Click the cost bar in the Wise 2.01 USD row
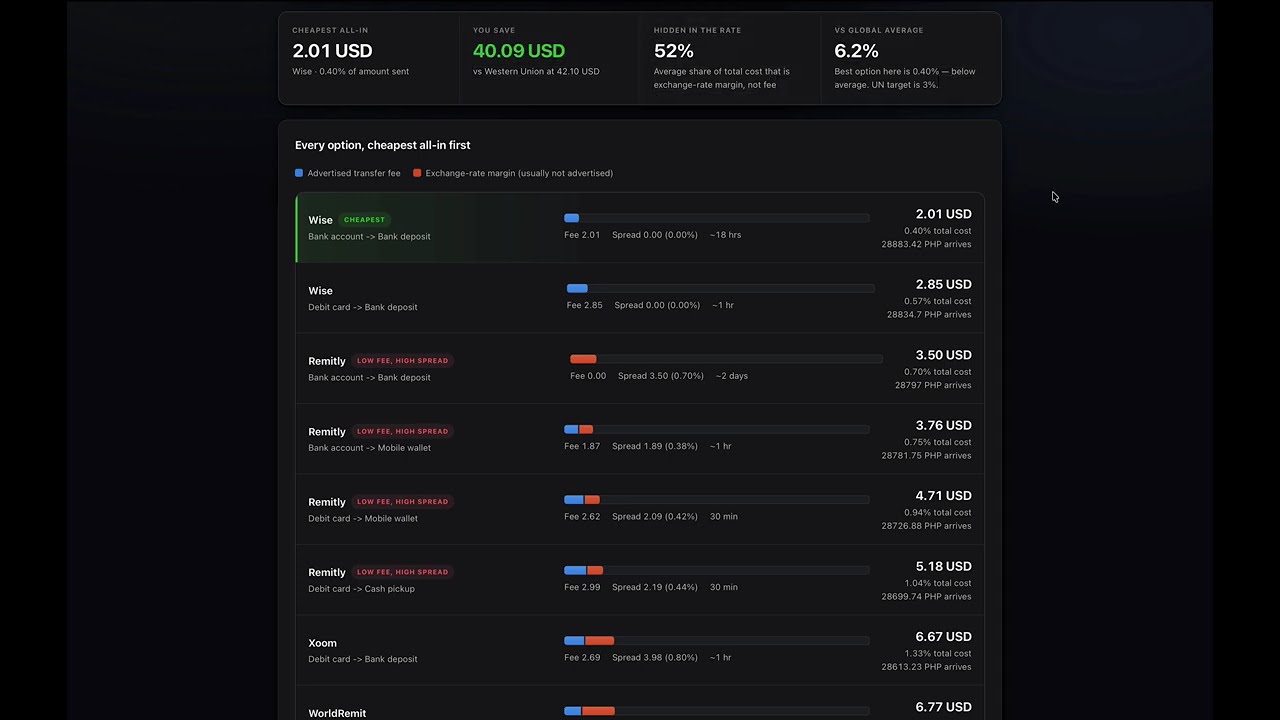Screen dimensions: 1280x720 coord(717,218)
